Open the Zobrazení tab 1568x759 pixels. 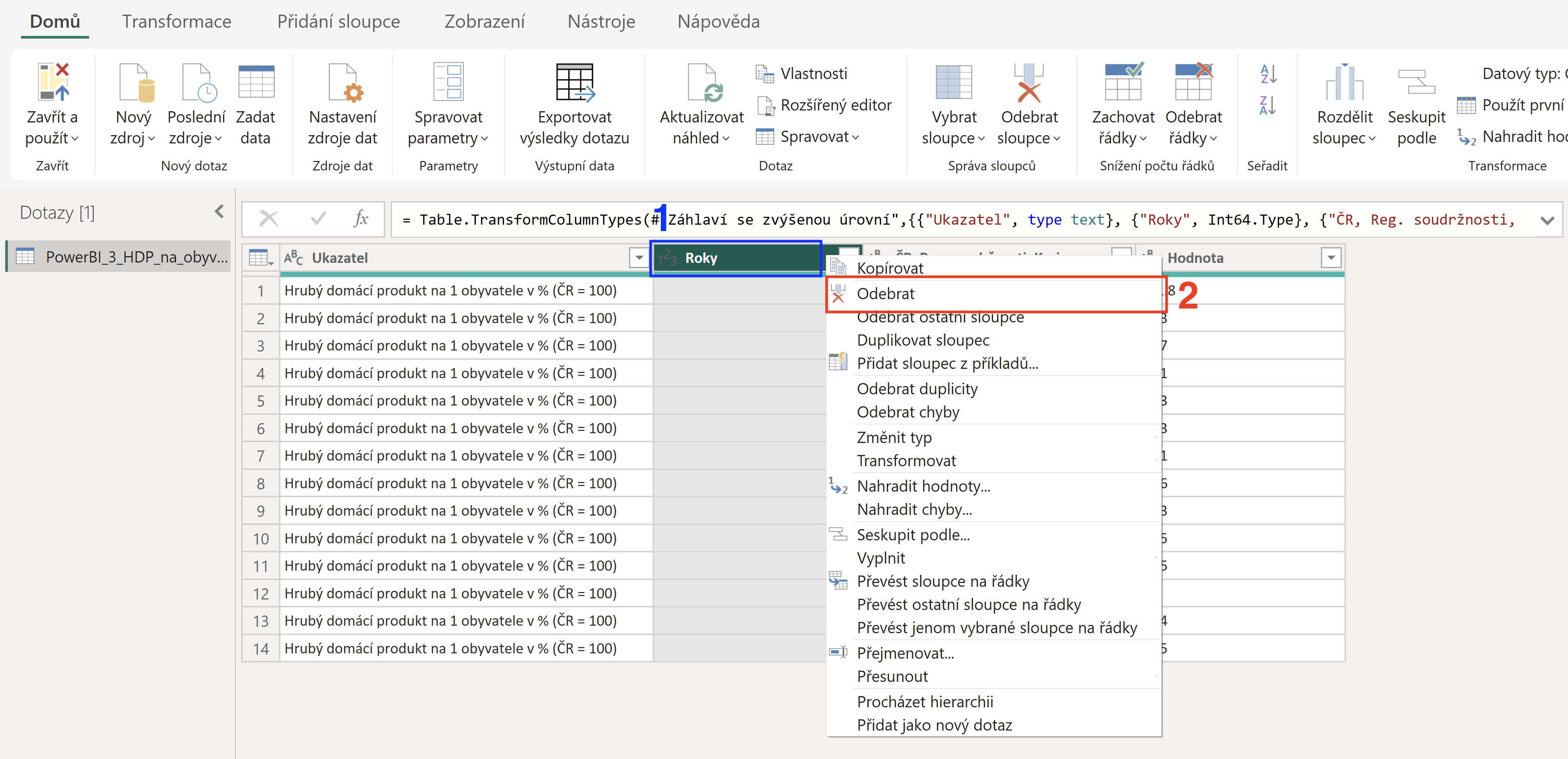(484, 21)
